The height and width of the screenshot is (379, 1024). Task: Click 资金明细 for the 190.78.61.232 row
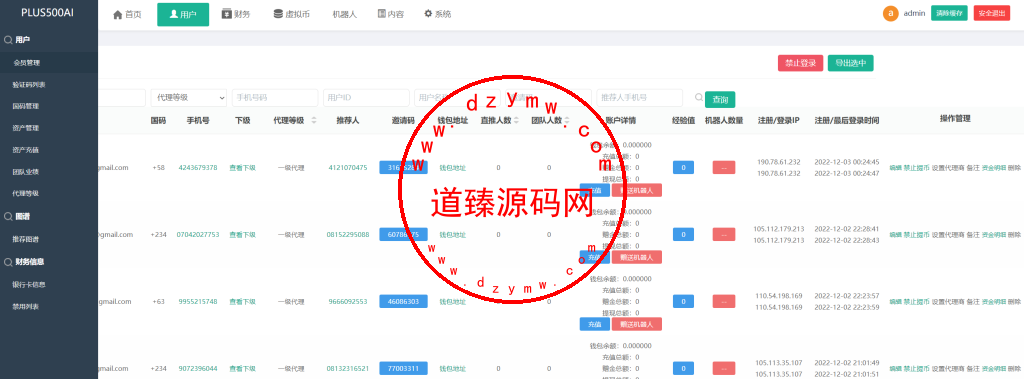point(993,168)
